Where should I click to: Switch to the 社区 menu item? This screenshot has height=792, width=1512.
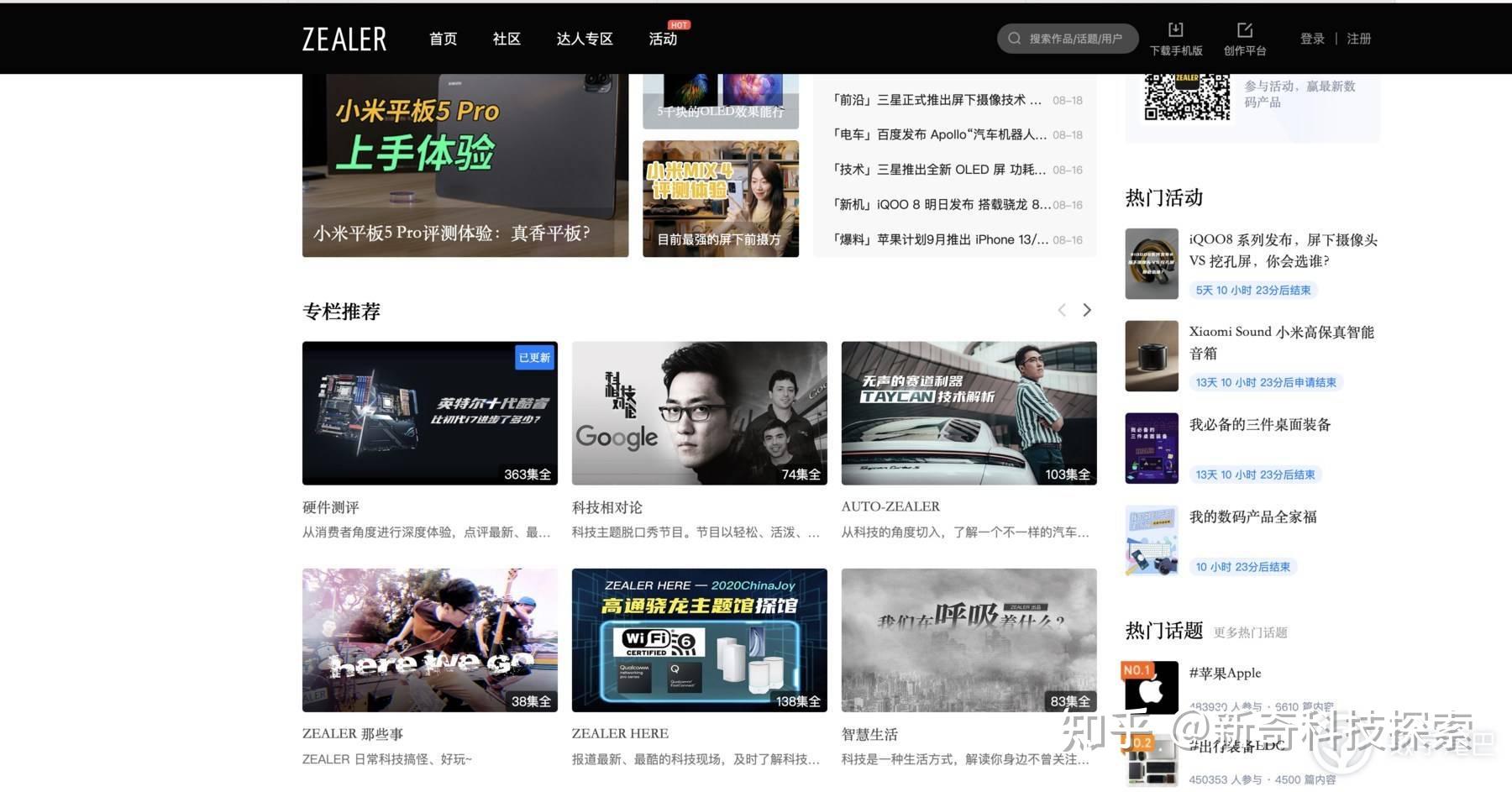coord(506,39)
